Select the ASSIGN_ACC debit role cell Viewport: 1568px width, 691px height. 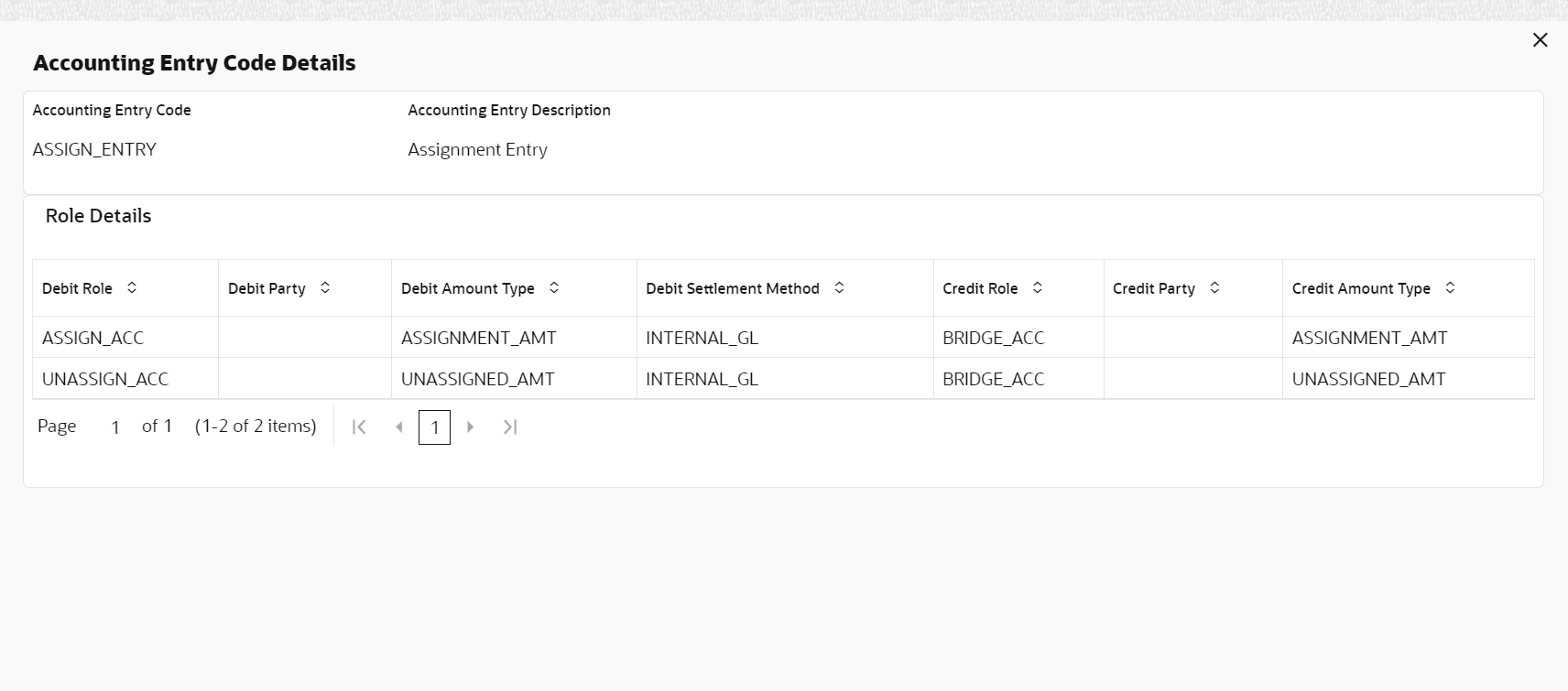pyautogui.click(x=125, y=338)
